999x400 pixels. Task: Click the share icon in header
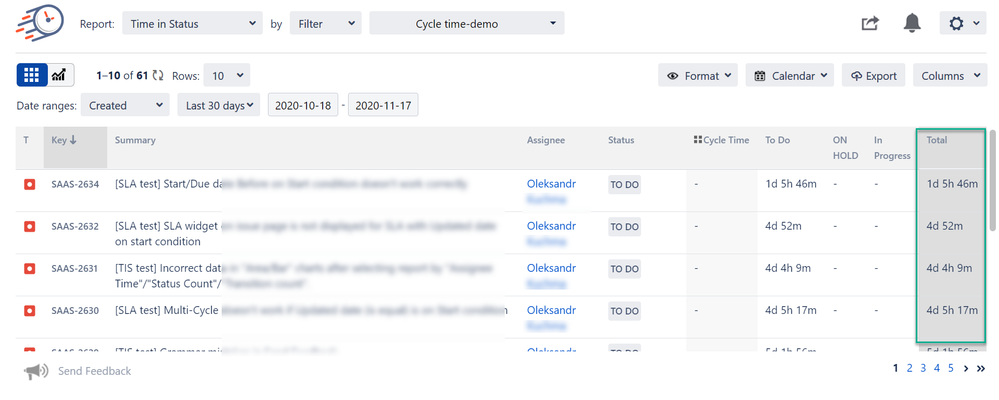[x=870, y=24]
